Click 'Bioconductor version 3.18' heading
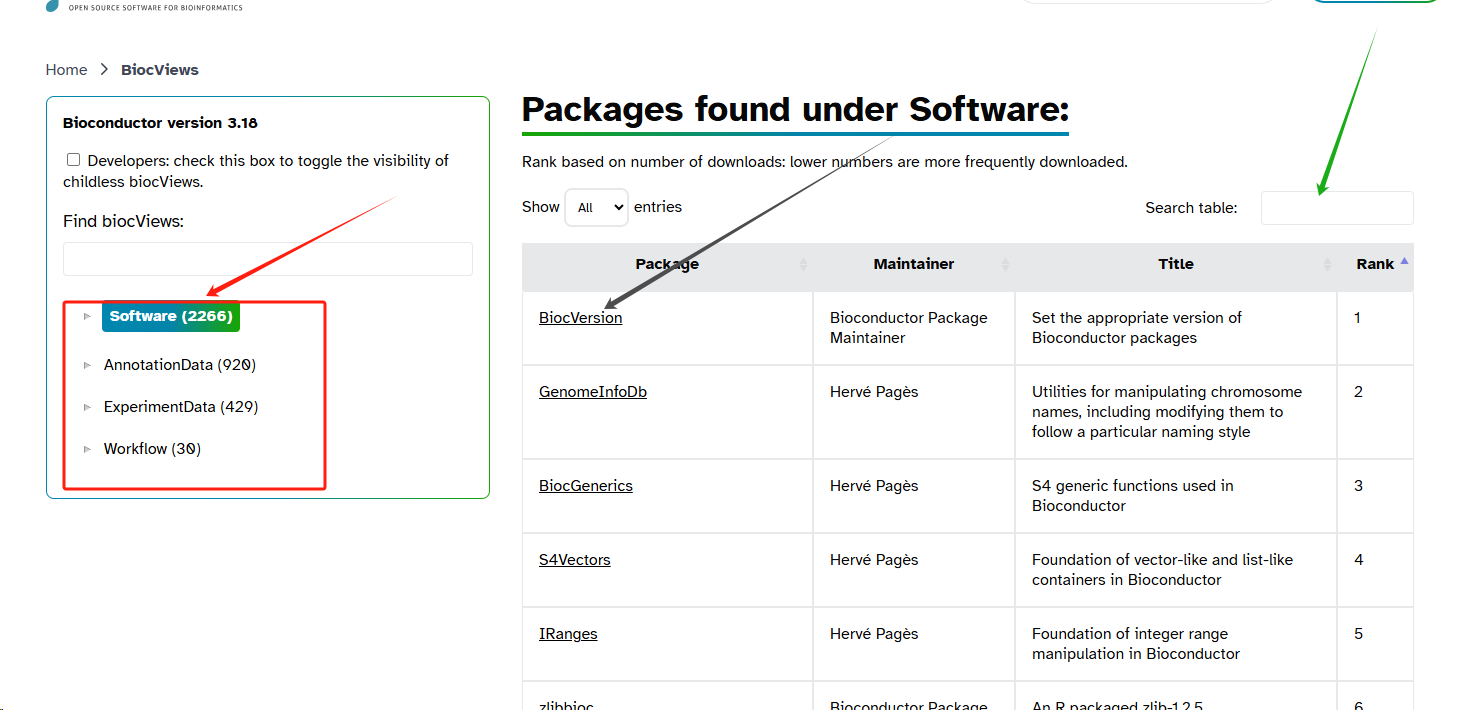This screenshot has height=710, width=1484. (x=160, y=123)
